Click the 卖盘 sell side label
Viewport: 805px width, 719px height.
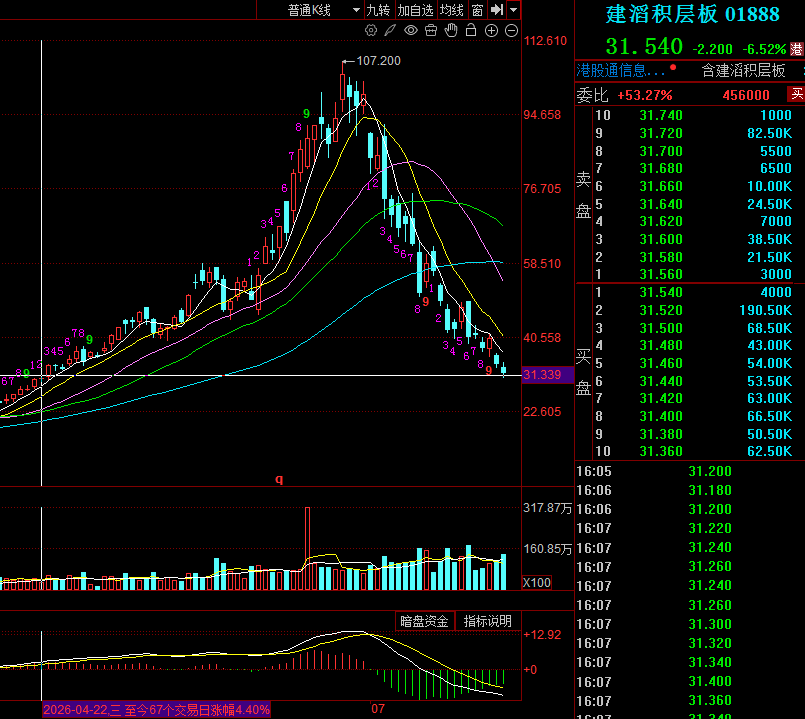(x=583, y=195)
